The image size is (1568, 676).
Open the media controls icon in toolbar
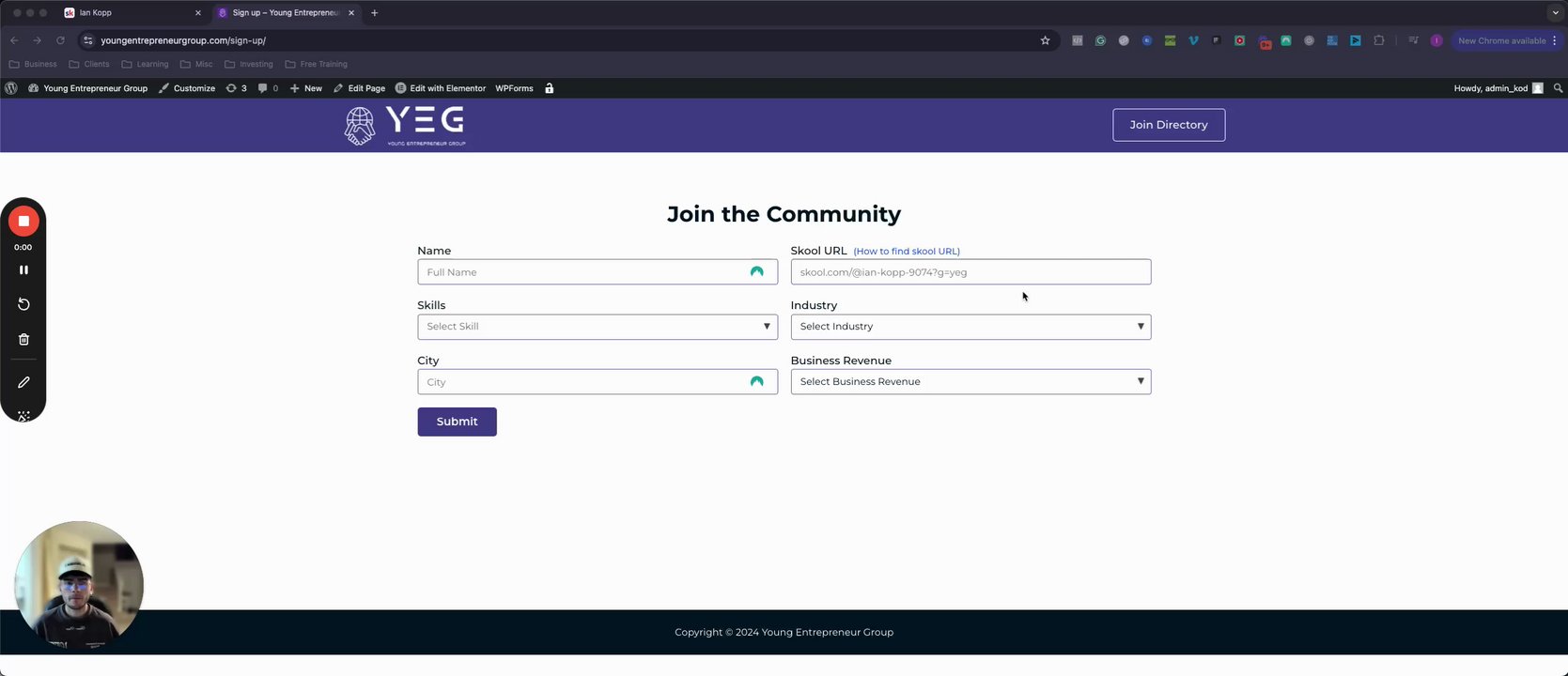[x=1413, y=40]
